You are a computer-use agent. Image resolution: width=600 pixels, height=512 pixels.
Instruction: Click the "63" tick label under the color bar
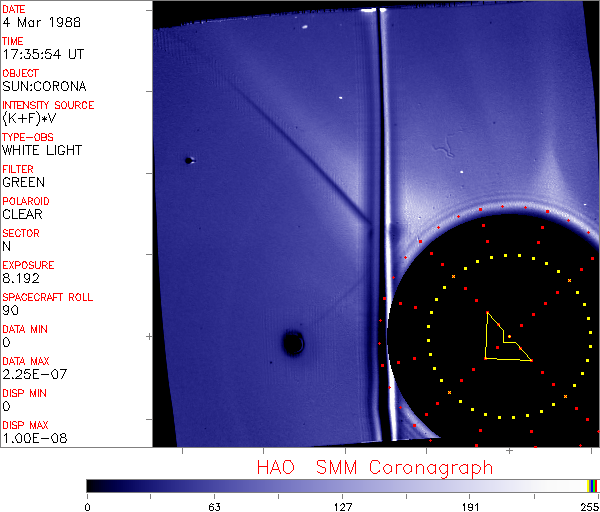tap(213, 506)
